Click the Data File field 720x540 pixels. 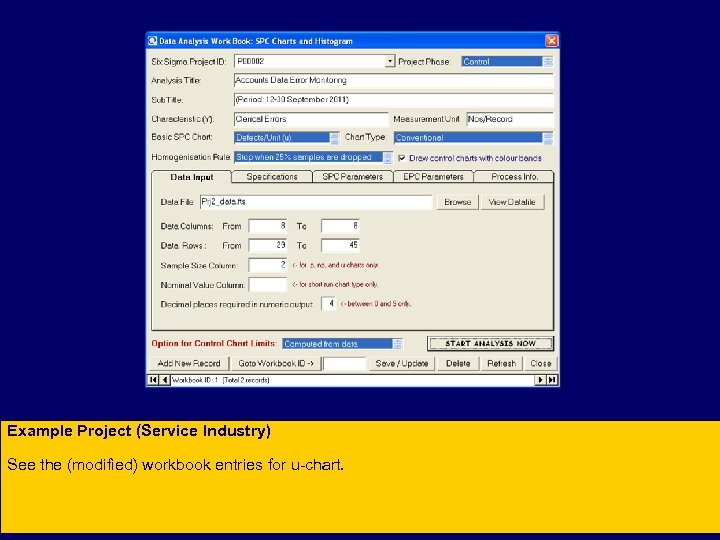[x=316, y=202]
